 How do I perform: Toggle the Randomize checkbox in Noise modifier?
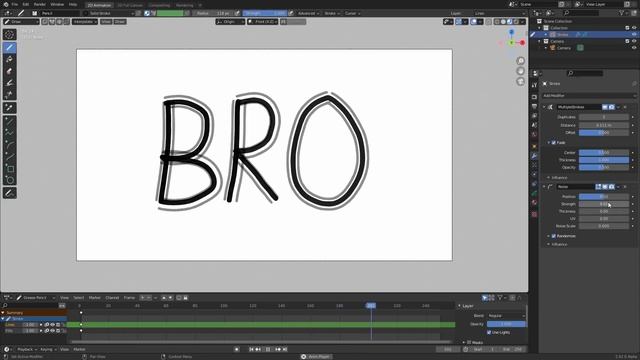coord(554,236)
